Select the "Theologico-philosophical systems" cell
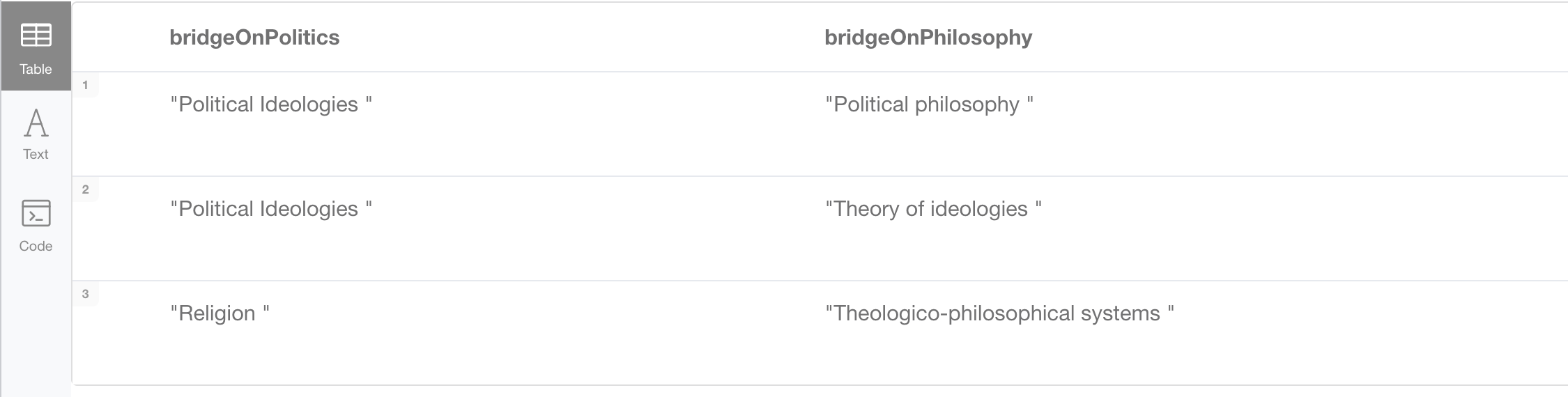Viewport: 1568px width, 397px height. coord(999,313)
